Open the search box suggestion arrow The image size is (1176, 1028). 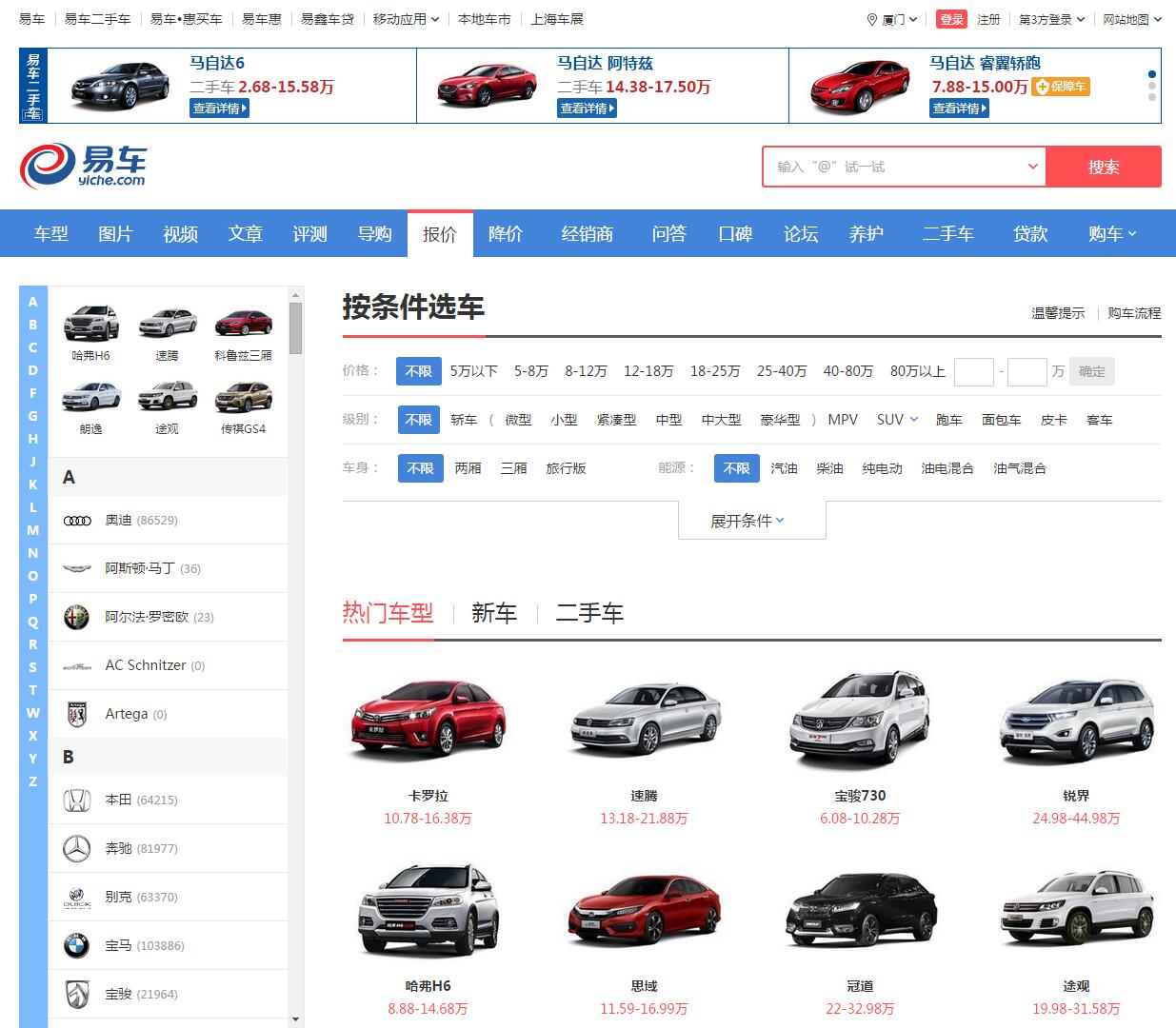[x=1032, y=167]
